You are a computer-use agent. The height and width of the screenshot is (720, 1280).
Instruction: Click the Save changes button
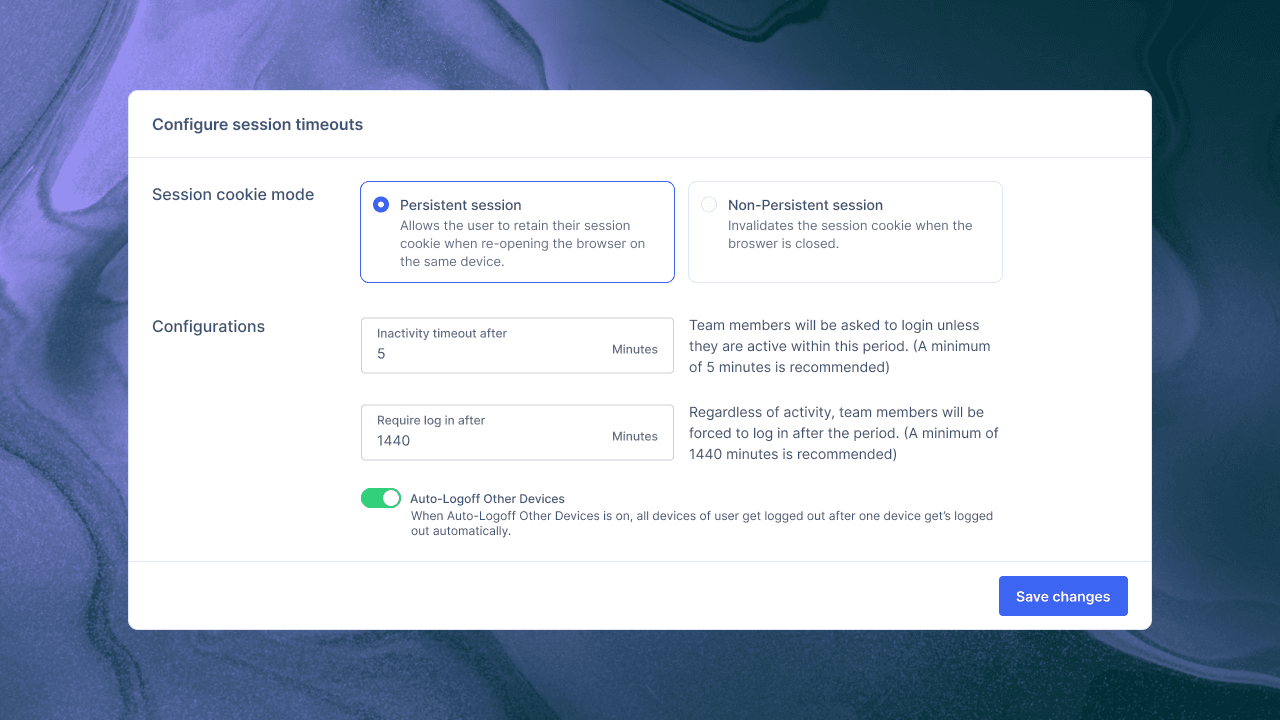coord(1063,596)
